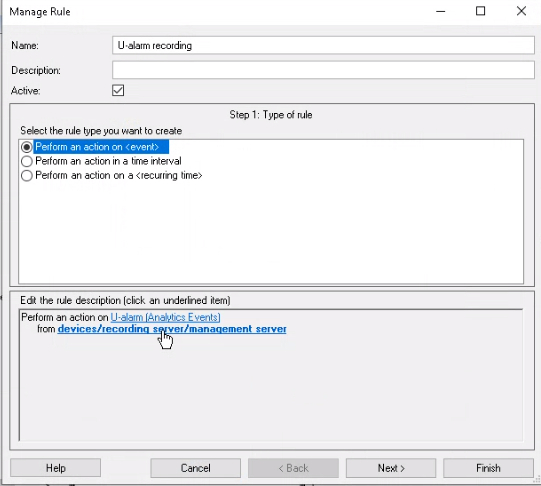Cancel the Manage Rule dialog
This screenshot has height=486, width=541.
[x=195, y=468]
